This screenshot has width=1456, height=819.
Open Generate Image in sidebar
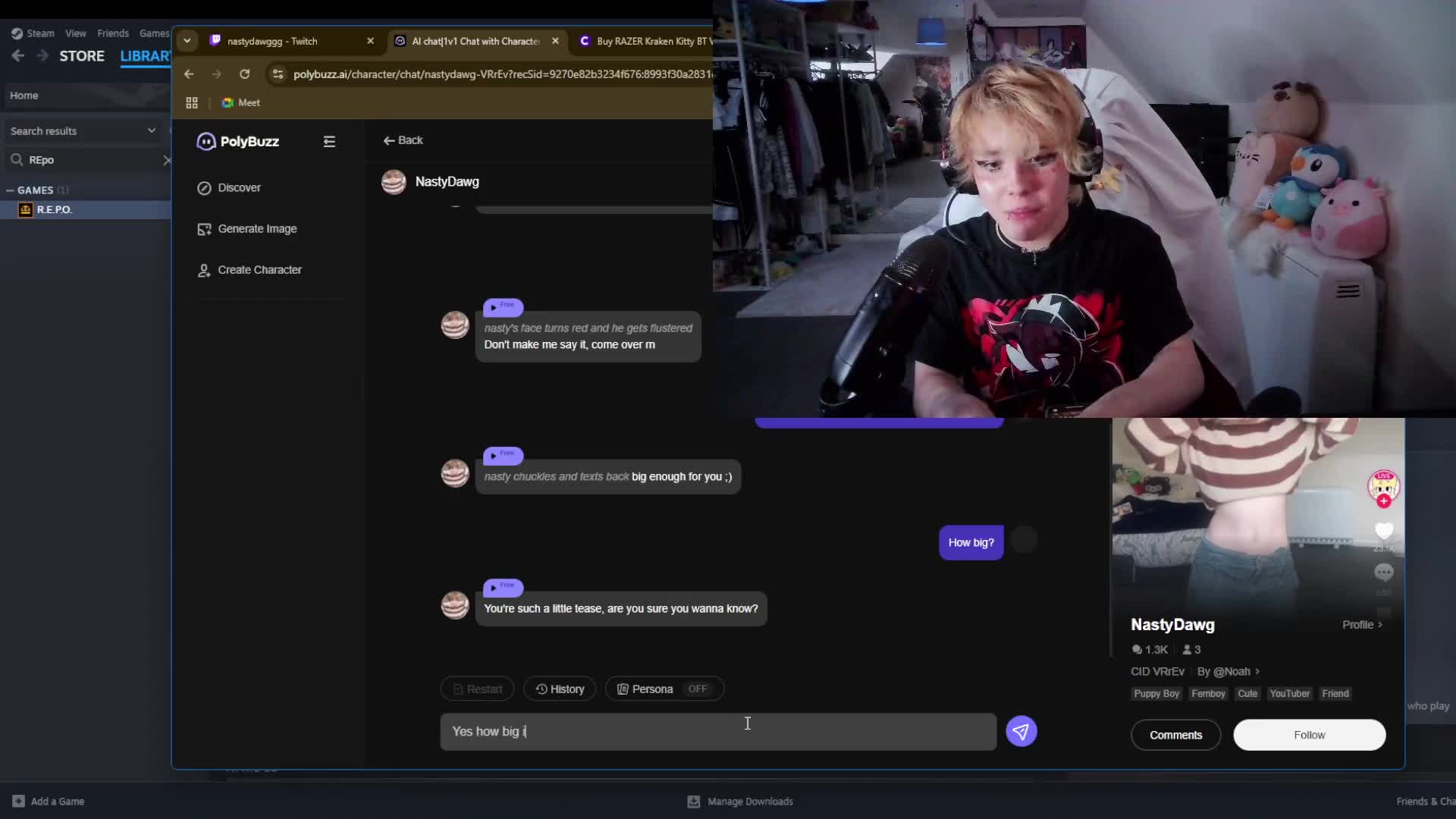point(247,229)
